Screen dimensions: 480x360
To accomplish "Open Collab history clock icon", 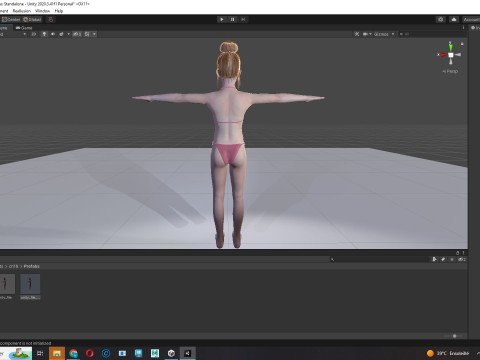I will point(441,19).
